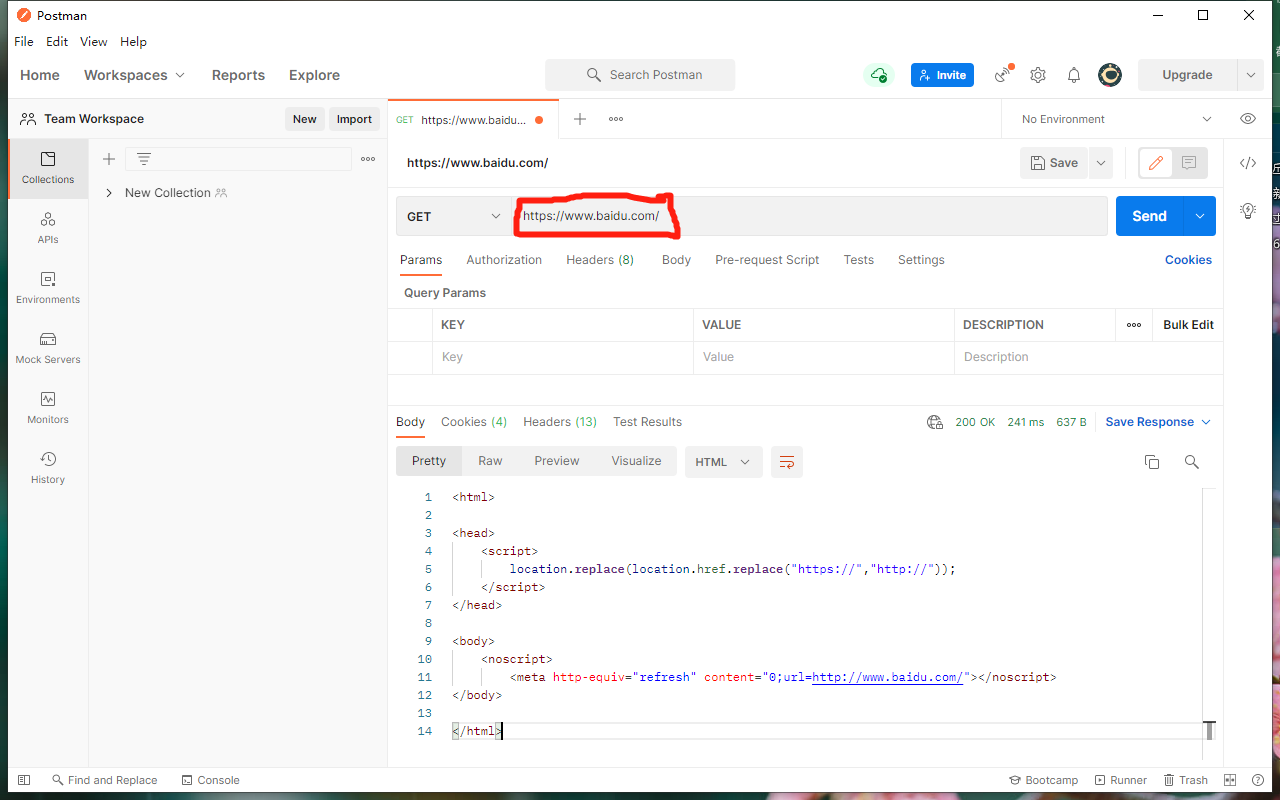Select the Preview response view

(x=557, y=461)
